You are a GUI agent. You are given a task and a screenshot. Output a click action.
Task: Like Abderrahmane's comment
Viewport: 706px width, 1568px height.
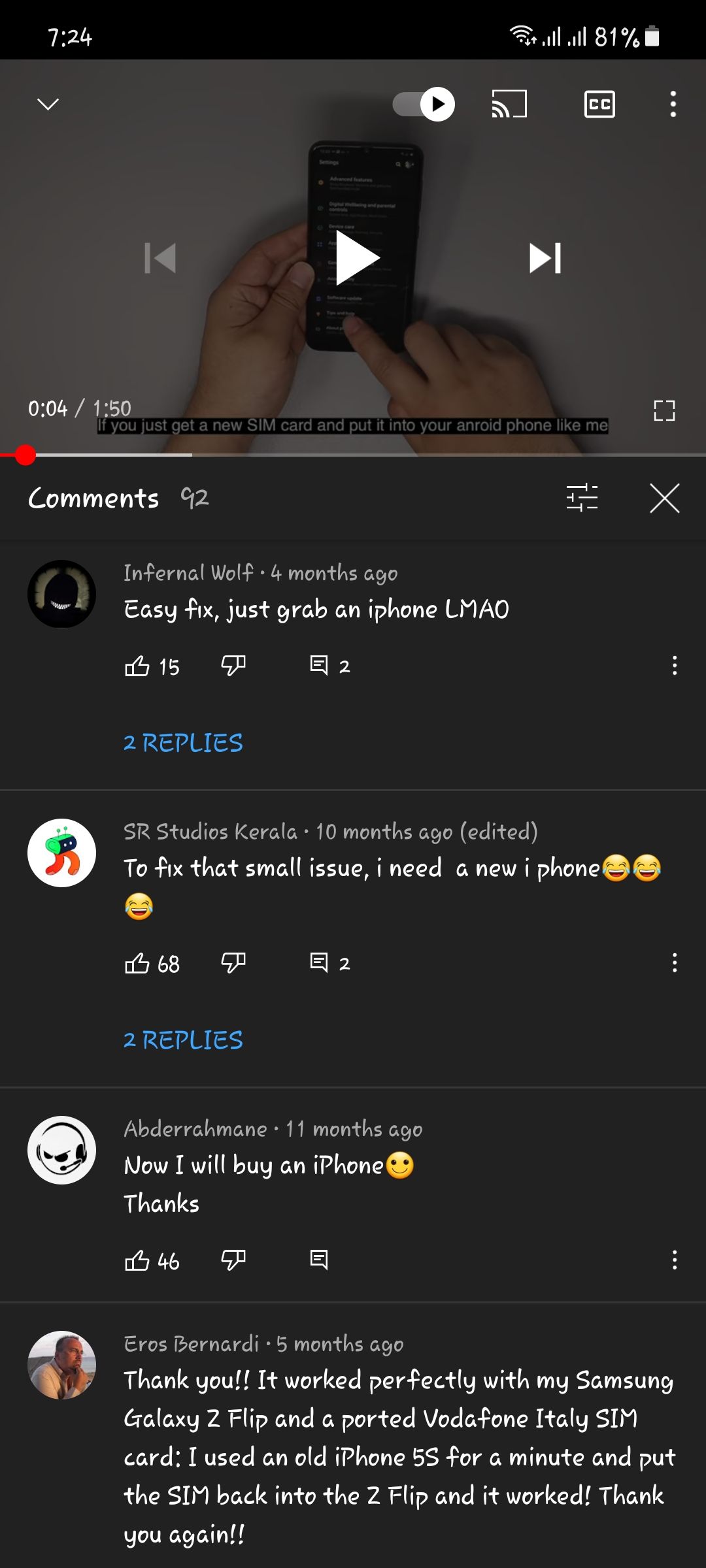point(137,1260)
